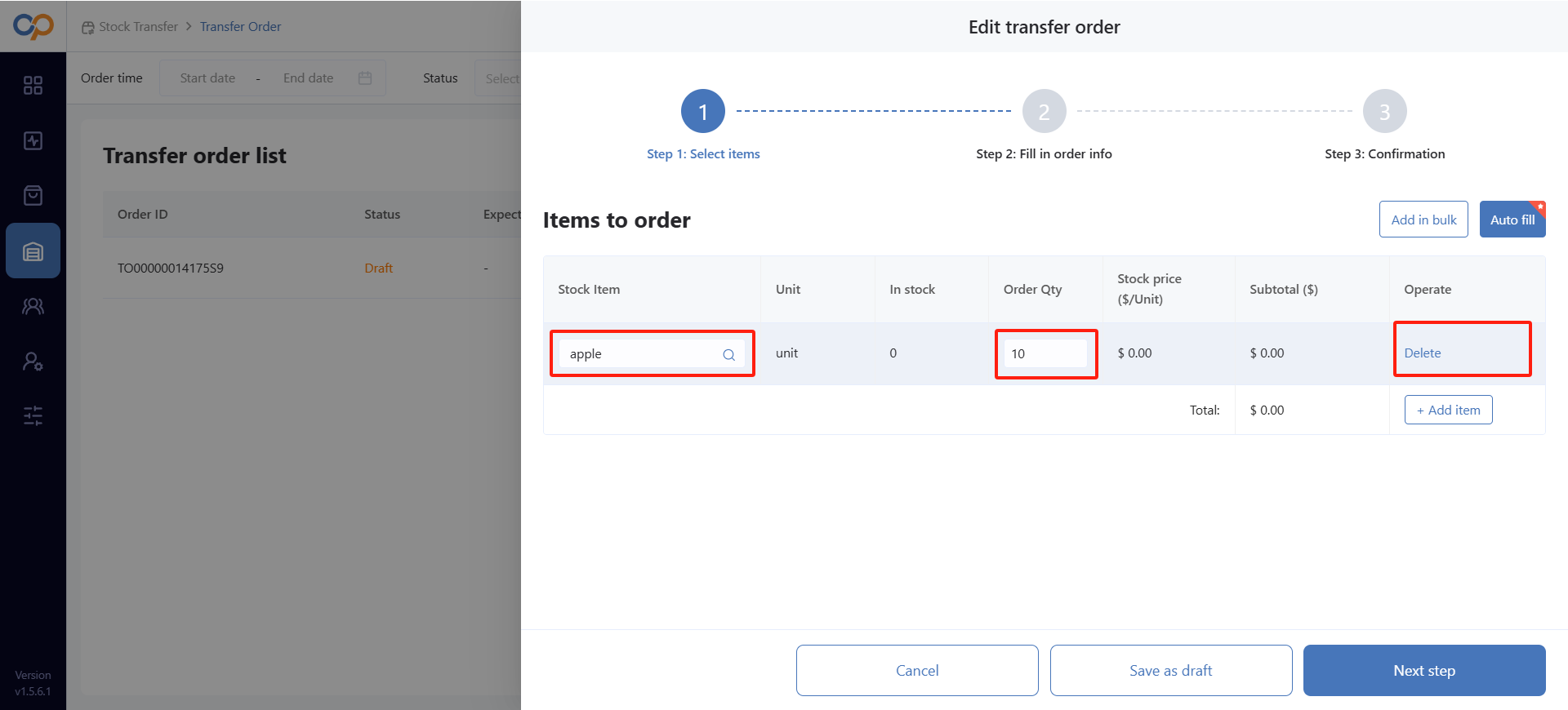Image resolution: width=1568 pixels, height=710 pixels.
Task: Click the Stock Transfer breadcrumb text
Action: (138, 27)
